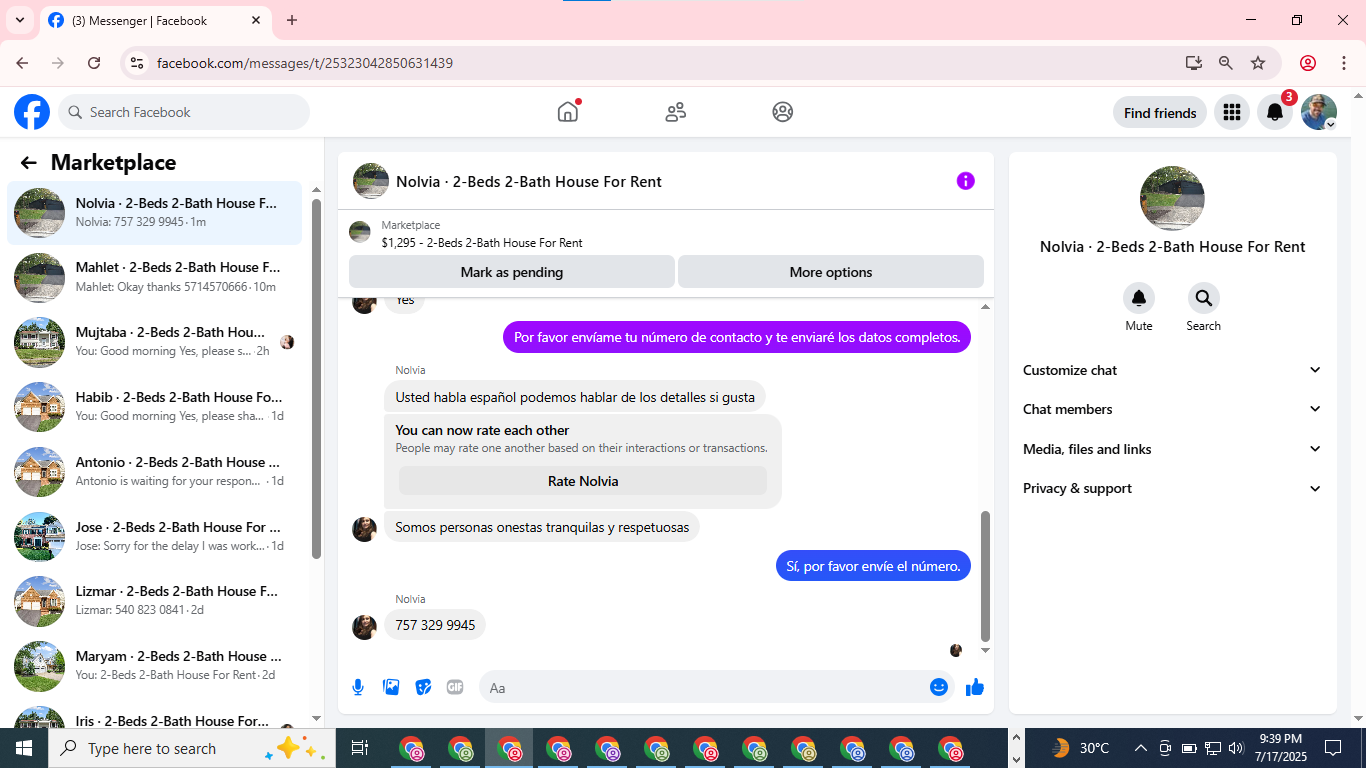Image resolution: width=1366 pixels, height=768 pixels.
Task: Go back in the browser
Action: (22, 63)
